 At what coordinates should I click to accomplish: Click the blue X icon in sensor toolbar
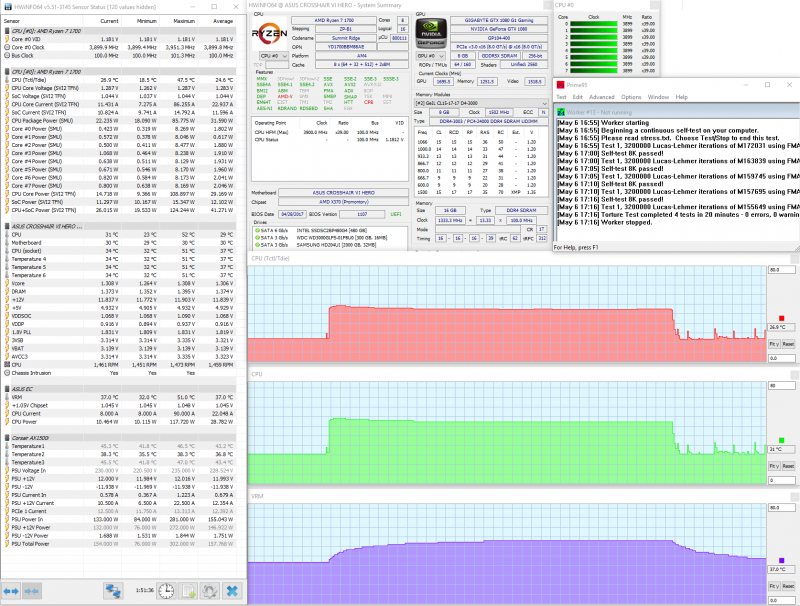[232, 591]
